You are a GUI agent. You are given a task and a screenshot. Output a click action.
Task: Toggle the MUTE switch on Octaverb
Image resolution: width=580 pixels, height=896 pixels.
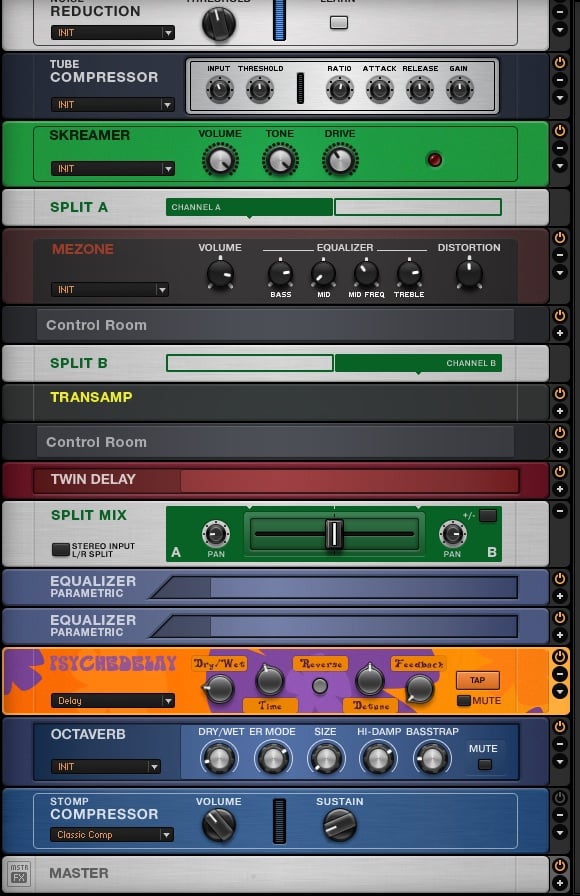pos(485,764)
